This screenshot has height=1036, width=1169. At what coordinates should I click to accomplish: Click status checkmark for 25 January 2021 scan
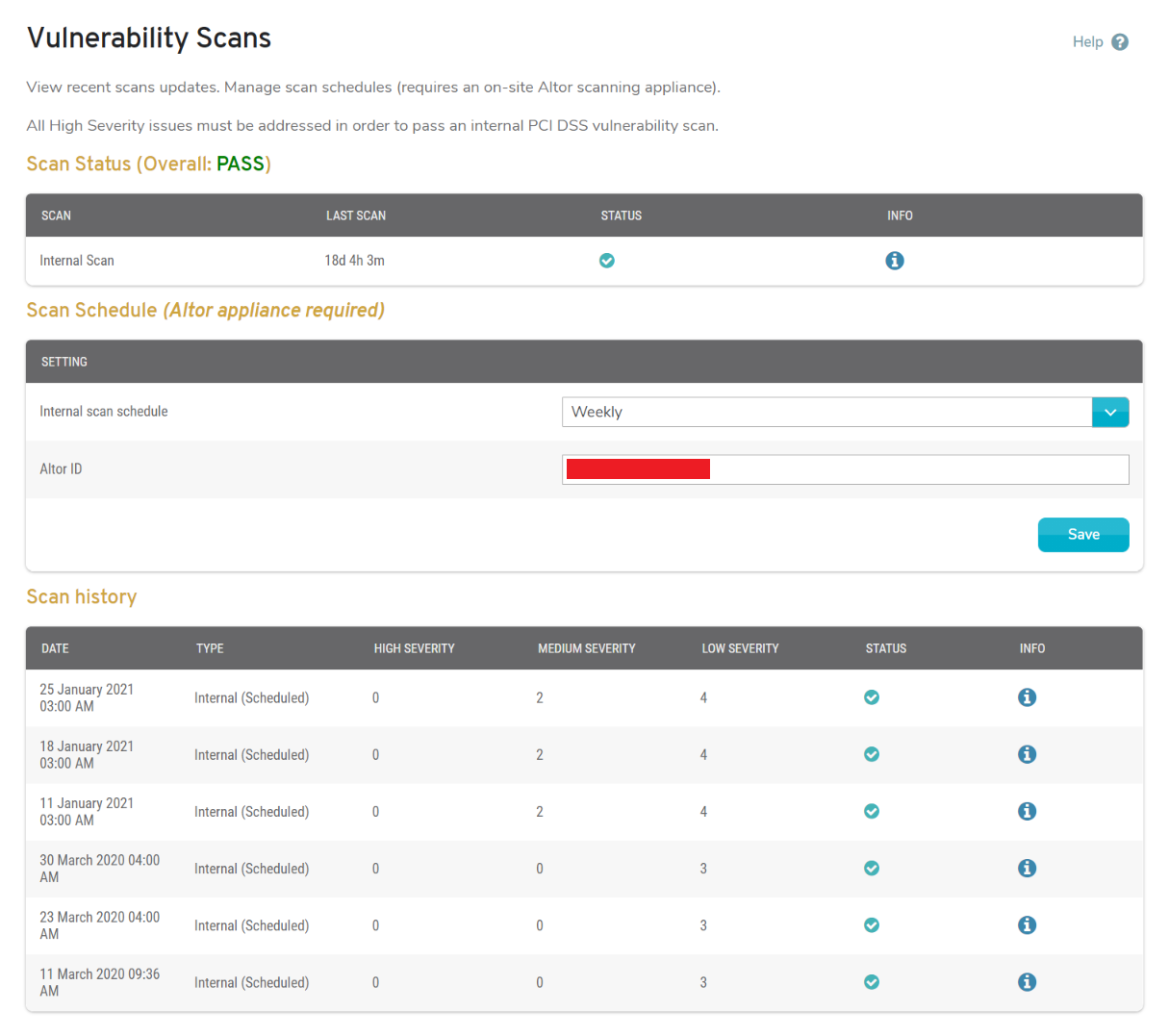click(872, 697)
